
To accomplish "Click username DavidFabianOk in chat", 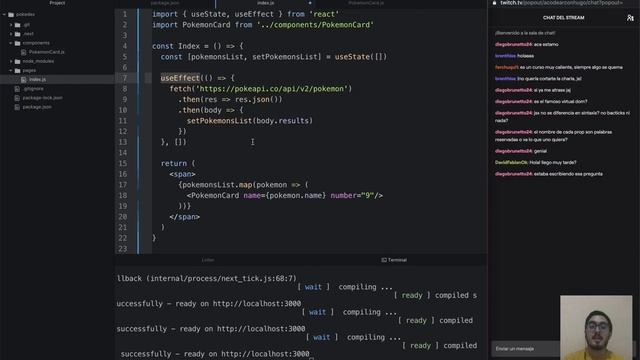I will [511, 162].
